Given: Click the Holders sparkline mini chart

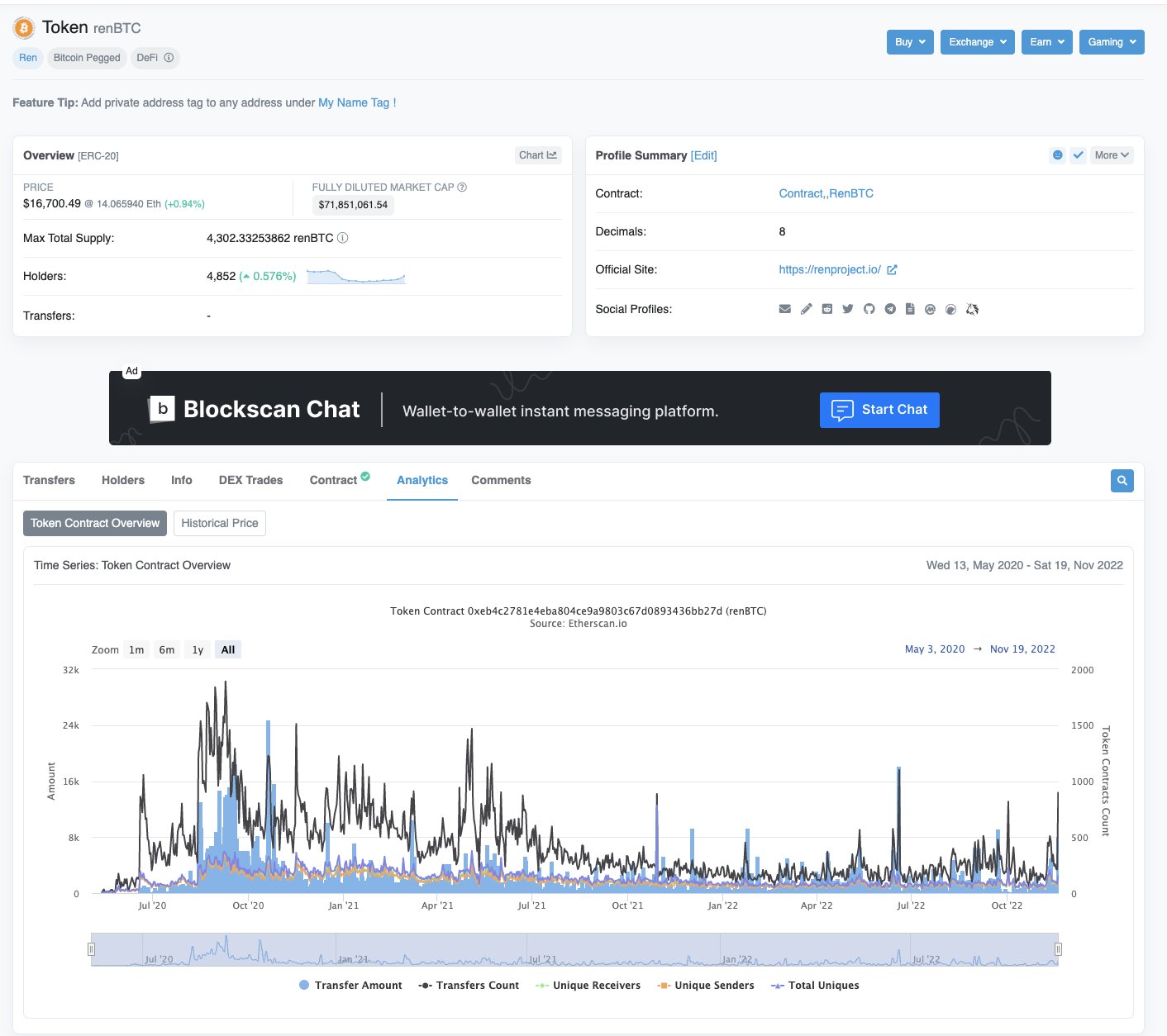Looking at the screenshot, I should (356, 276).
